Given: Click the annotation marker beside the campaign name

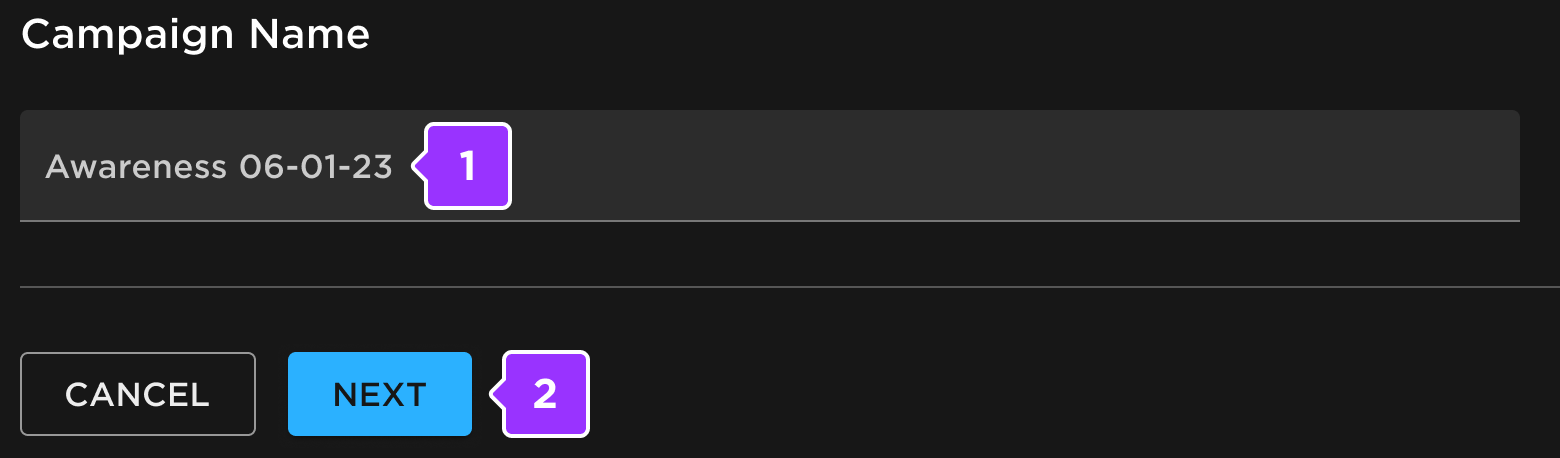Looking at the screenshot, I should (467, 166).
